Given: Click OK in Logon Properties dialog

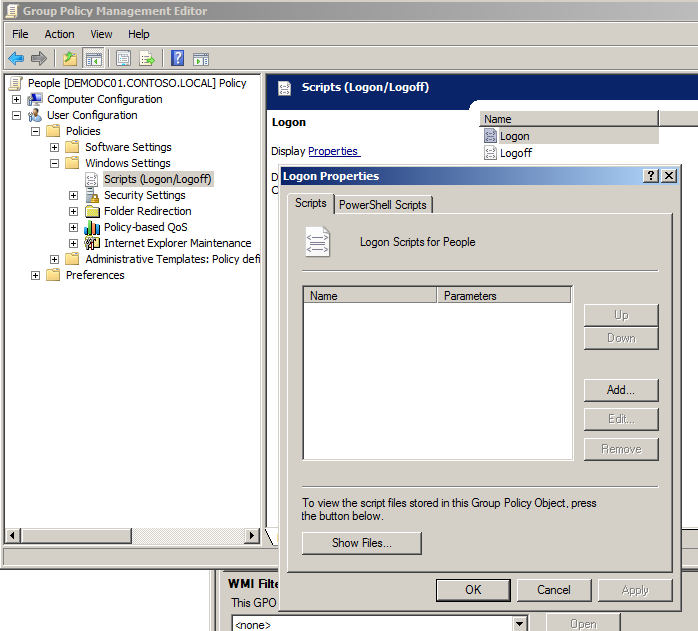Looking at the screenshot, I should click(x=473, y=590).
